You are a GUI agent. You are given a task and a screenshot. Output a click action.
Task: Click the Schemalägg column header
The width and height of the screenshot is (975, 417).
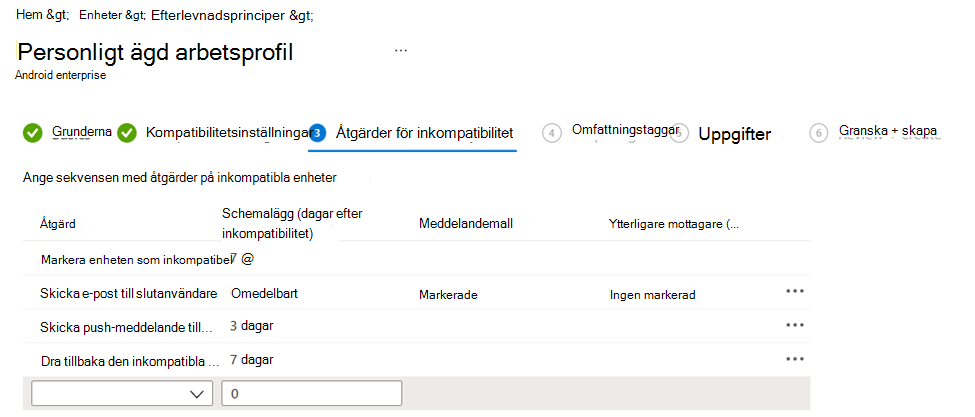(x=292, y=224)
